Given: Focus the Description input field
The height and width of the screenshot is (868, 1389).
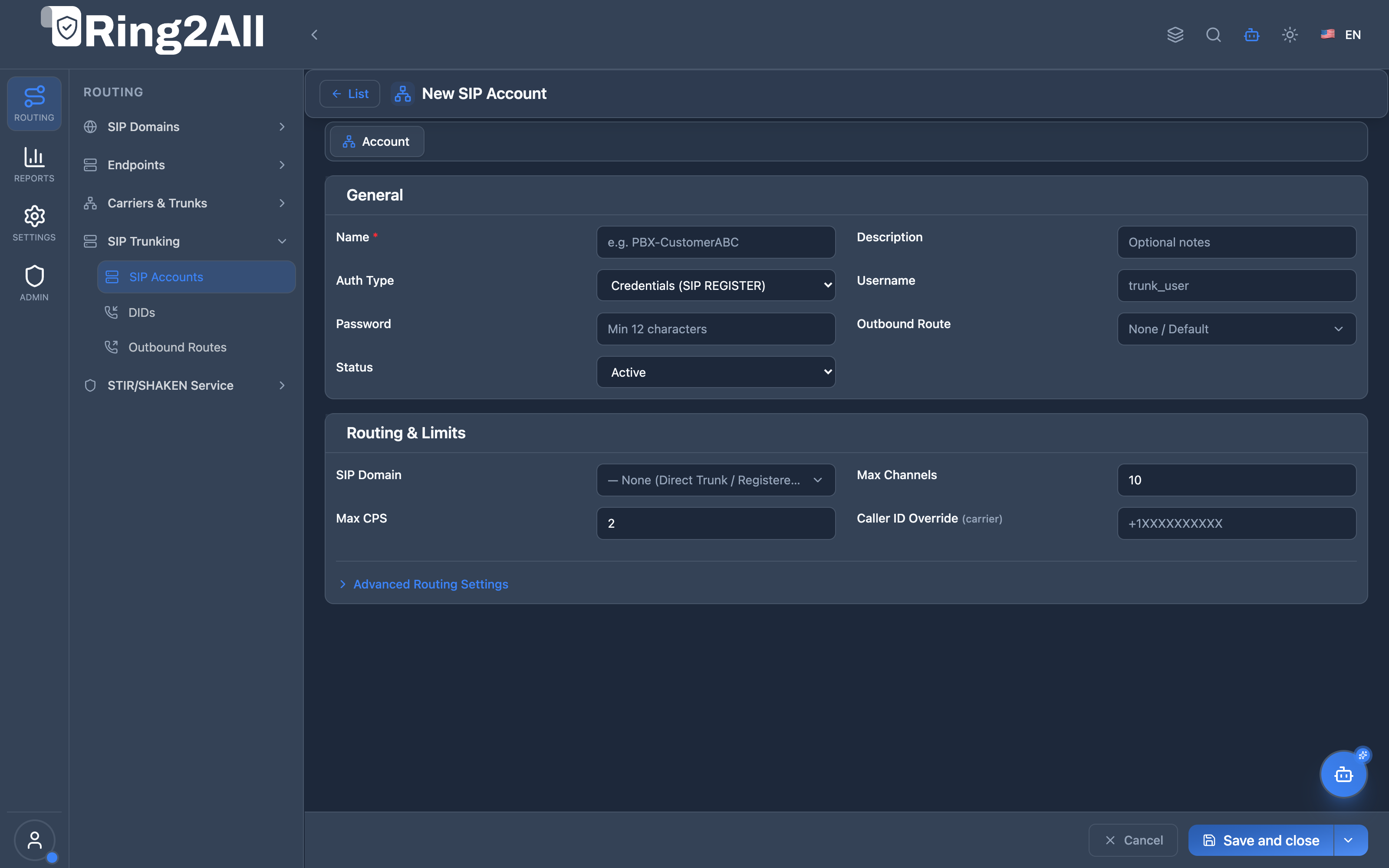Looking at the screenshot, I should click(x=1236, y=242).
